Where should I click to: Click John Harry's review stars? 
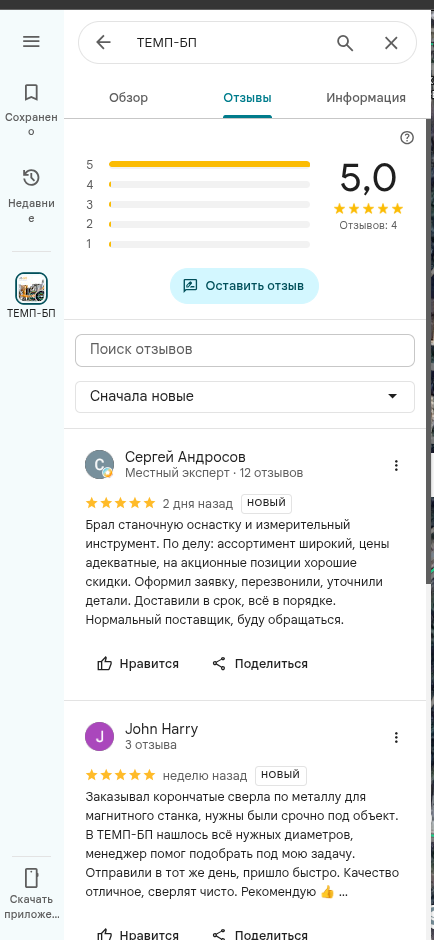(120, 775)
